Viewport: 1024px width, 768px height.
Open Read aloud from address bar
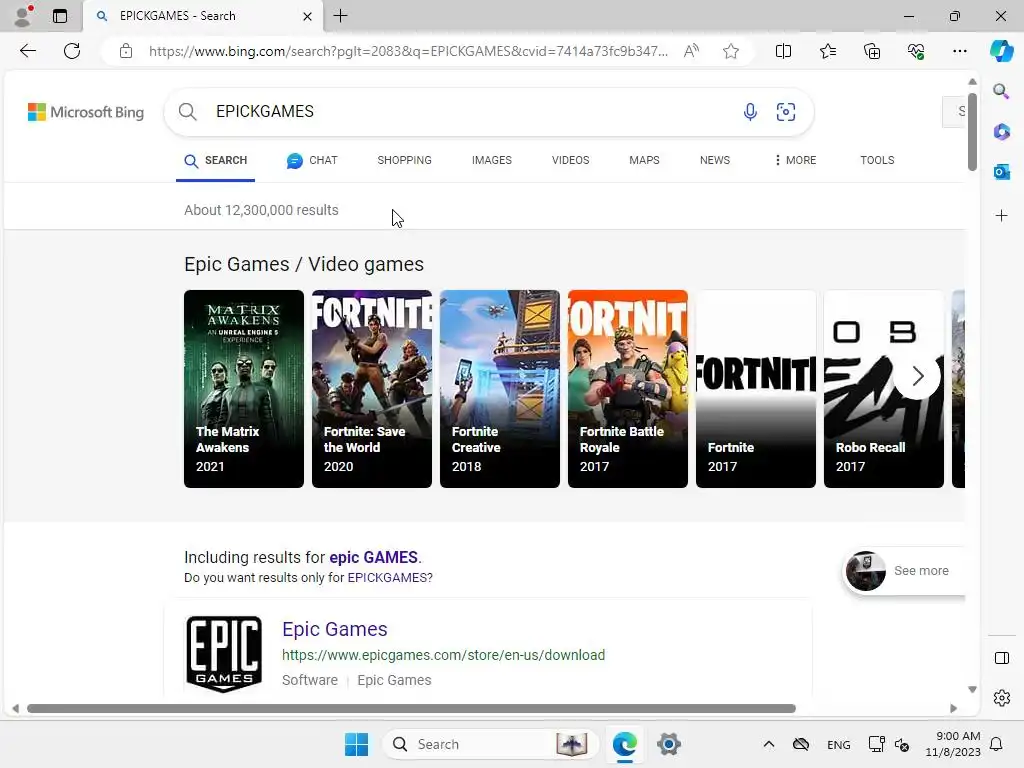coord(691,51)
